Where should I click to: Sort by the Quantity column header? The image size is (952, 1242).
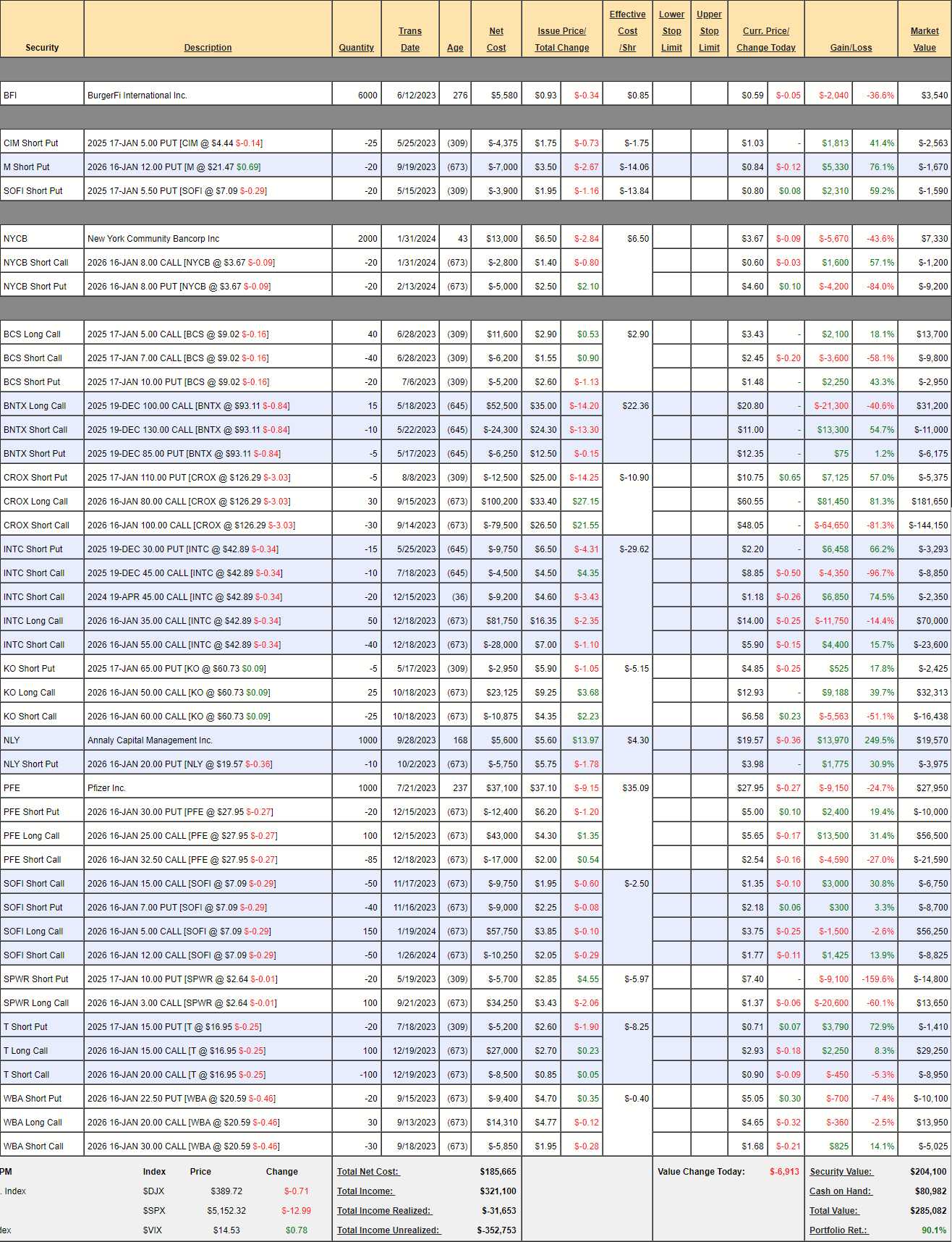coord(356,48)
